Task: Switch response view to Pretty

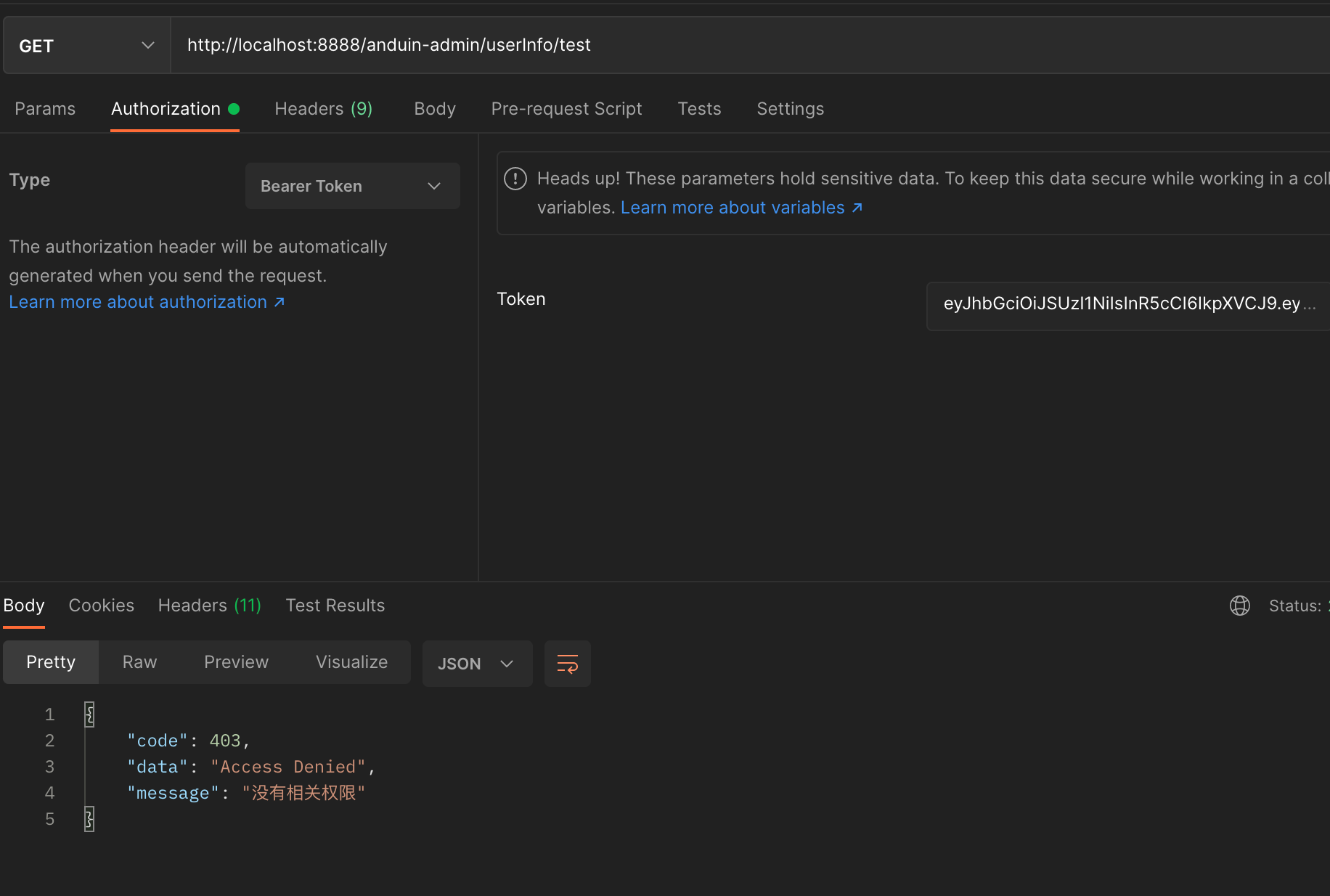Action: [51, 662]
